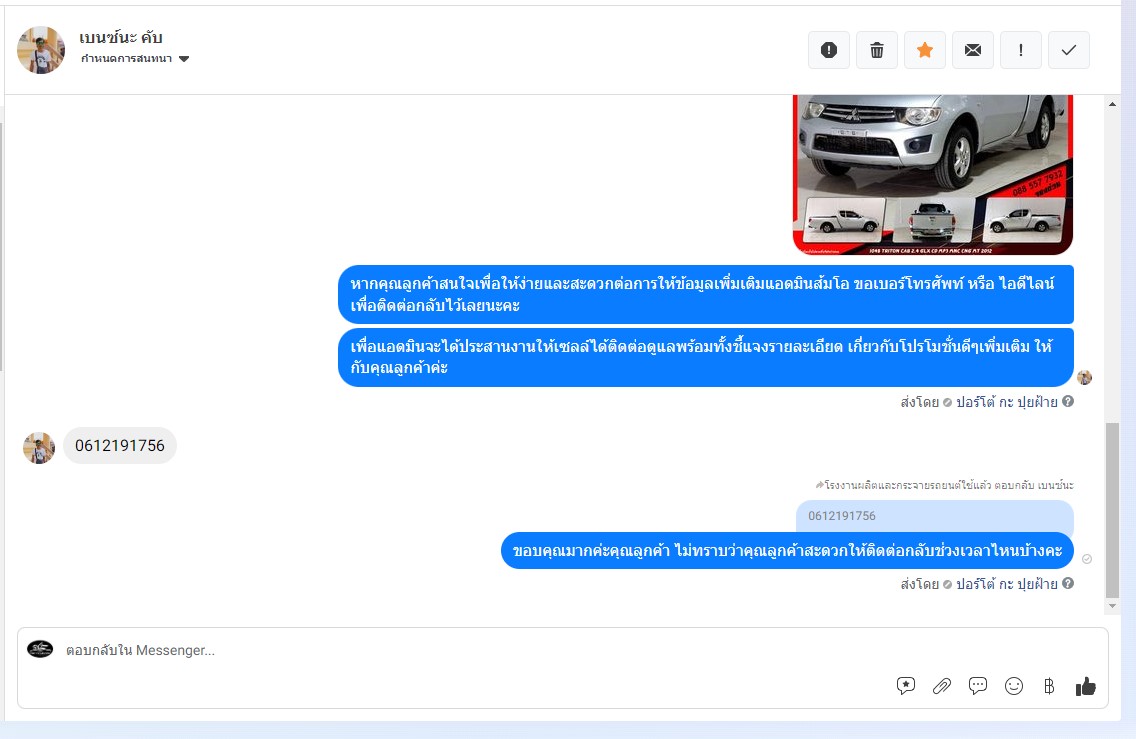Click the scrollbar down arrow
This screenshot has width=1136, height=739.
pyautogui.click(x=1112, y=606)
